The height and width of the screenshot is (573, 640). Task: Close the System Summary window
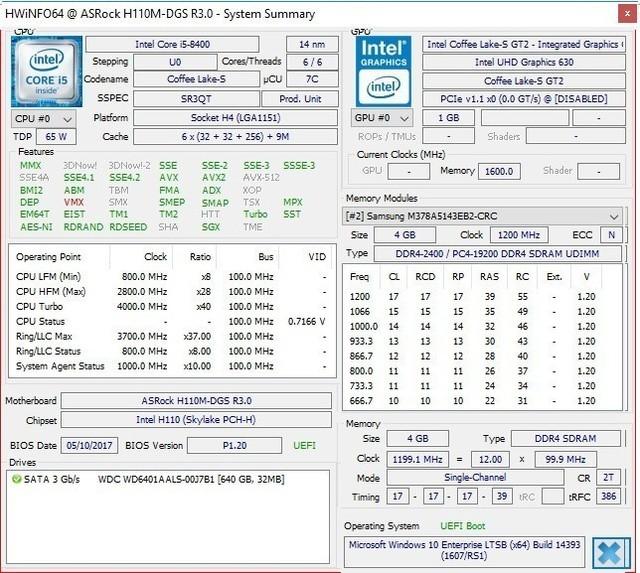627,14
